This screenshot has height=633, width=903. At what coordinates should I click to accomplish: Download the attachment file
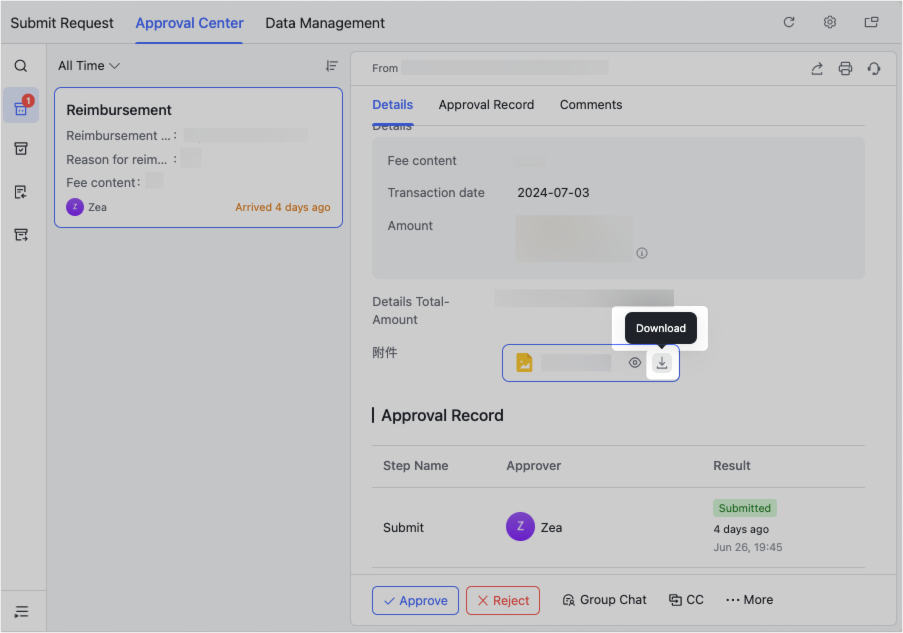pos(661,363)
